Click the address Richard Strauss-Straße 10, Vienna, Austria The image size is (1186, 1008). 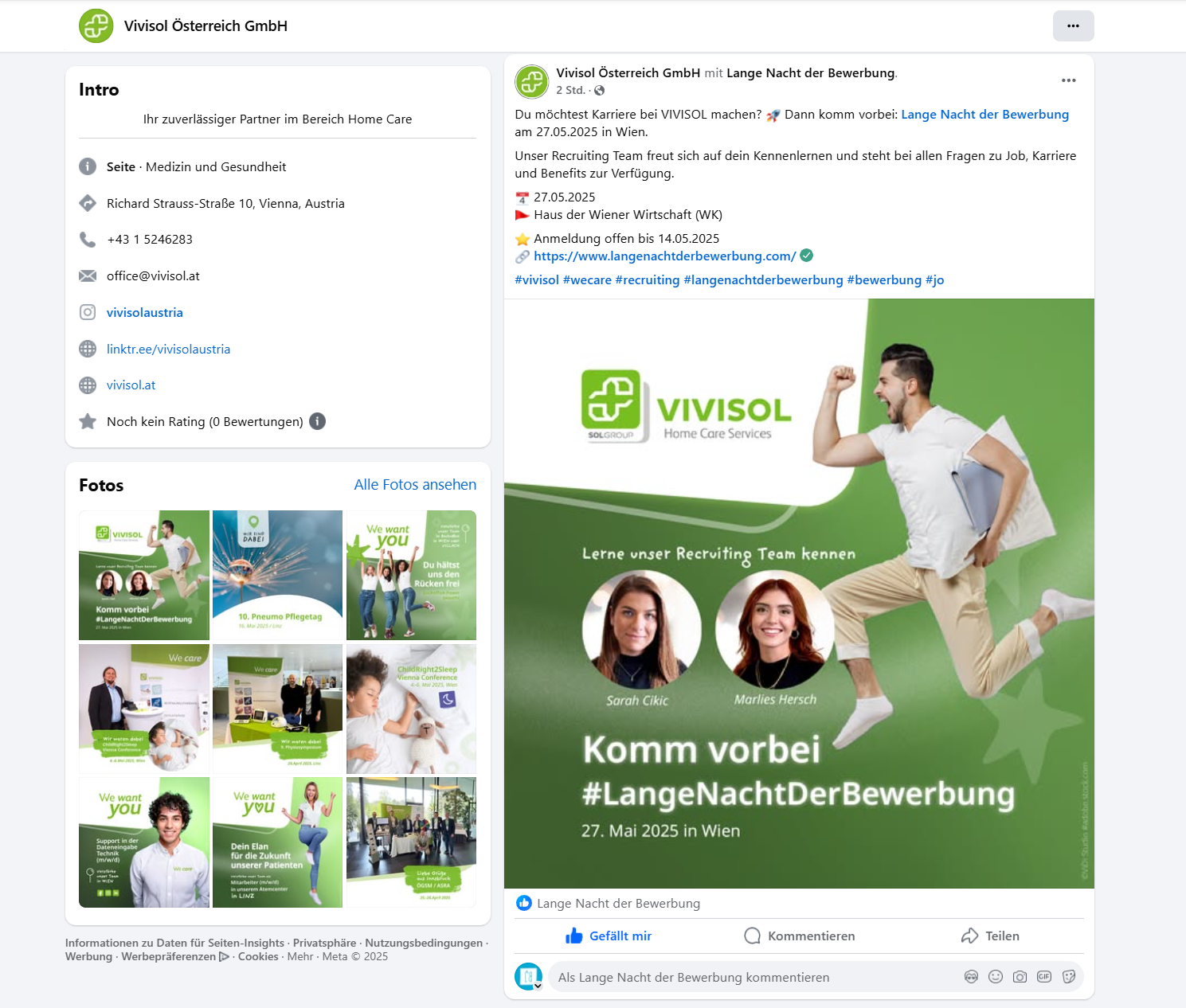coord(225,203)
